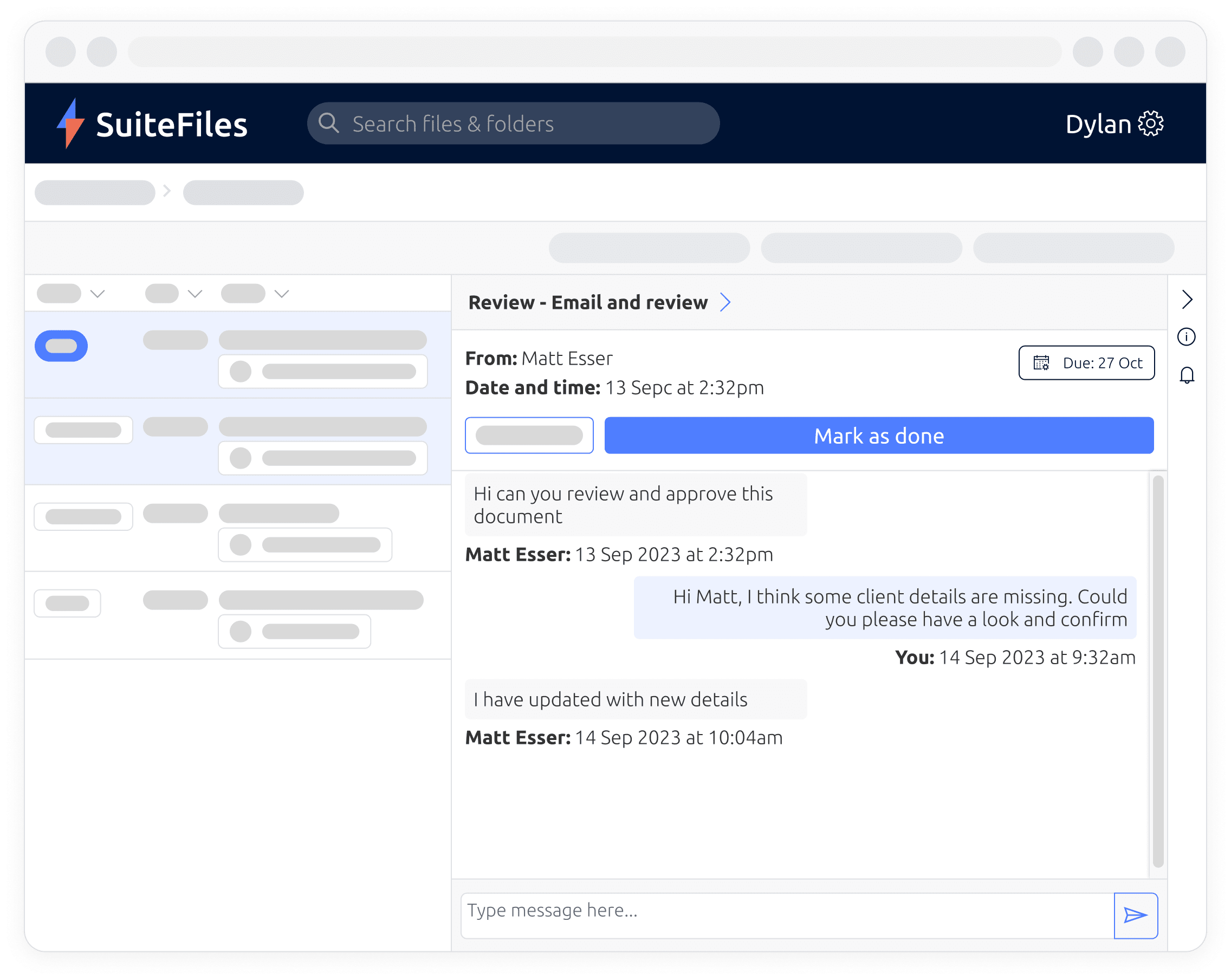Click the search magnifier icon
This screenshot has height=980, width=1231.
(329, 123)
